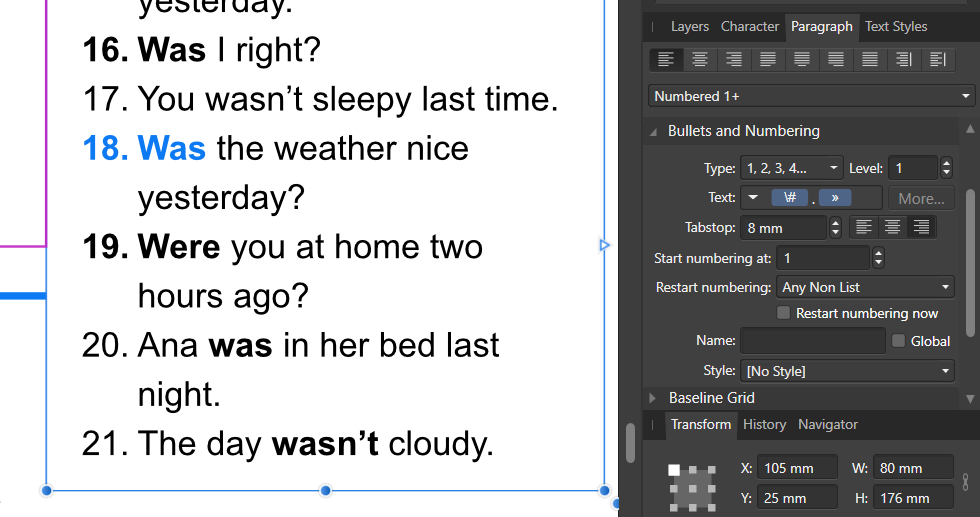Open the Numbered 1+ paragraph style dropdown
980x517 pixels.
point(811,96)
